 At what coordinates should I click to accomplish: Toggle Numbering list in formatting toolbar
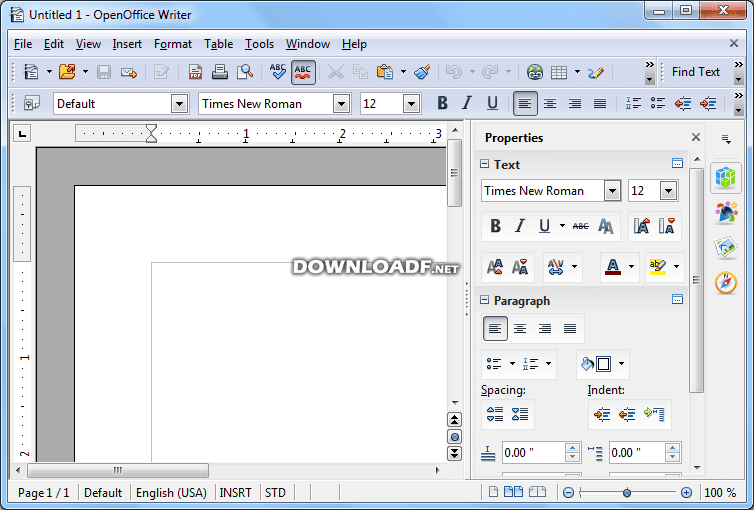[633, 103]
